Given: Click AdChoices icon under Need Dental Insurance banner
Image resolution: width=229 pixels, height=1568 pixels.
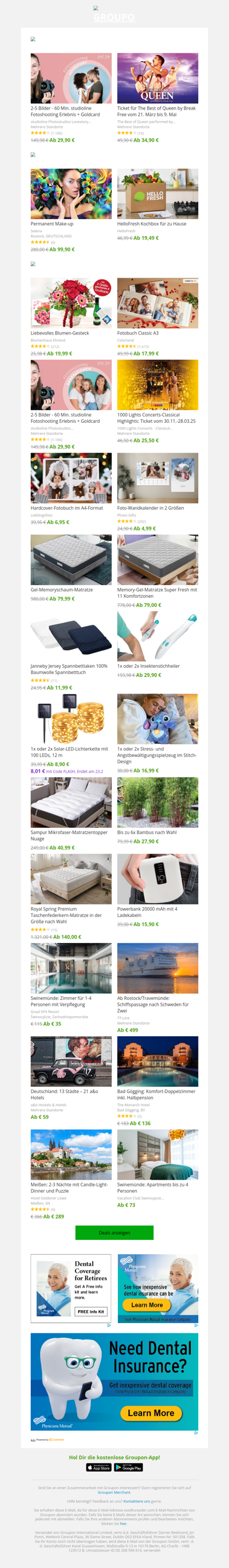Looking at the screenshot, I should pos(196,1433).
